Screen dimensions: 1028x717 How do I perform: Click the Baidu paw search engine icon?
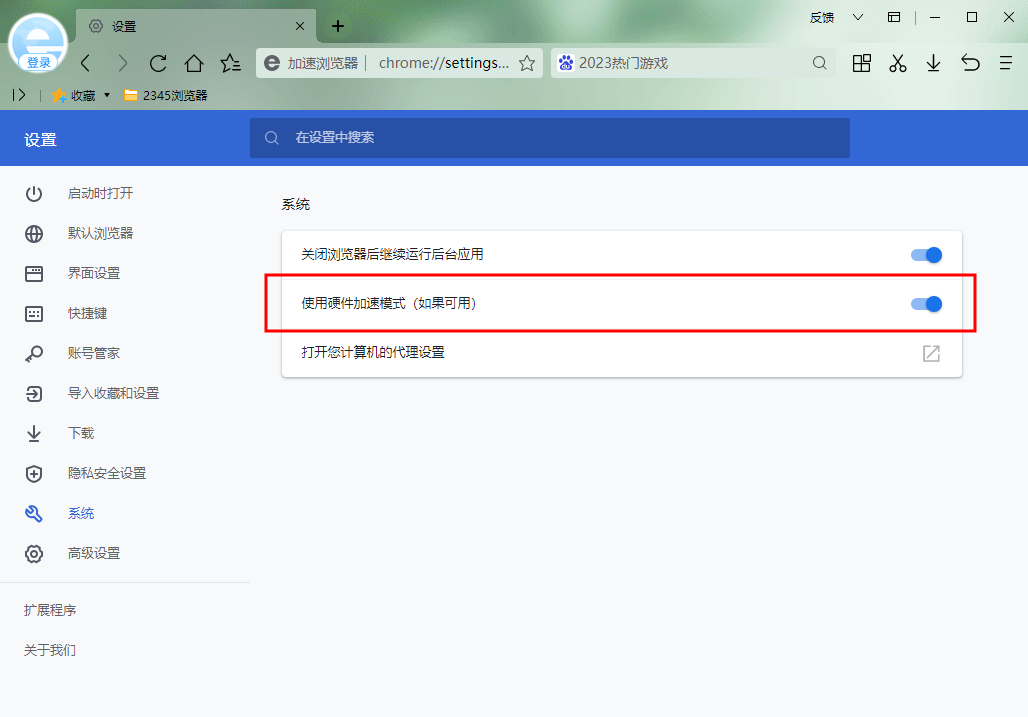click(565, 63)
